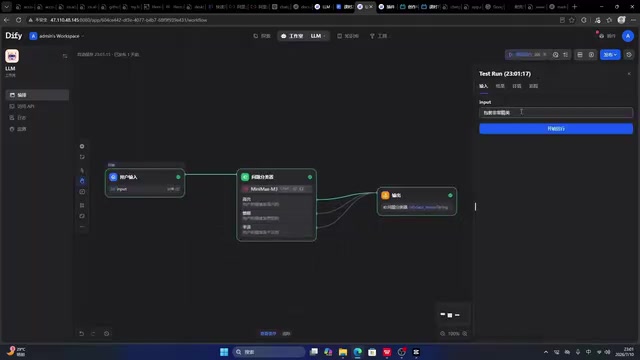Expand the blue Publish (发布) dropdown

(610, 55)
